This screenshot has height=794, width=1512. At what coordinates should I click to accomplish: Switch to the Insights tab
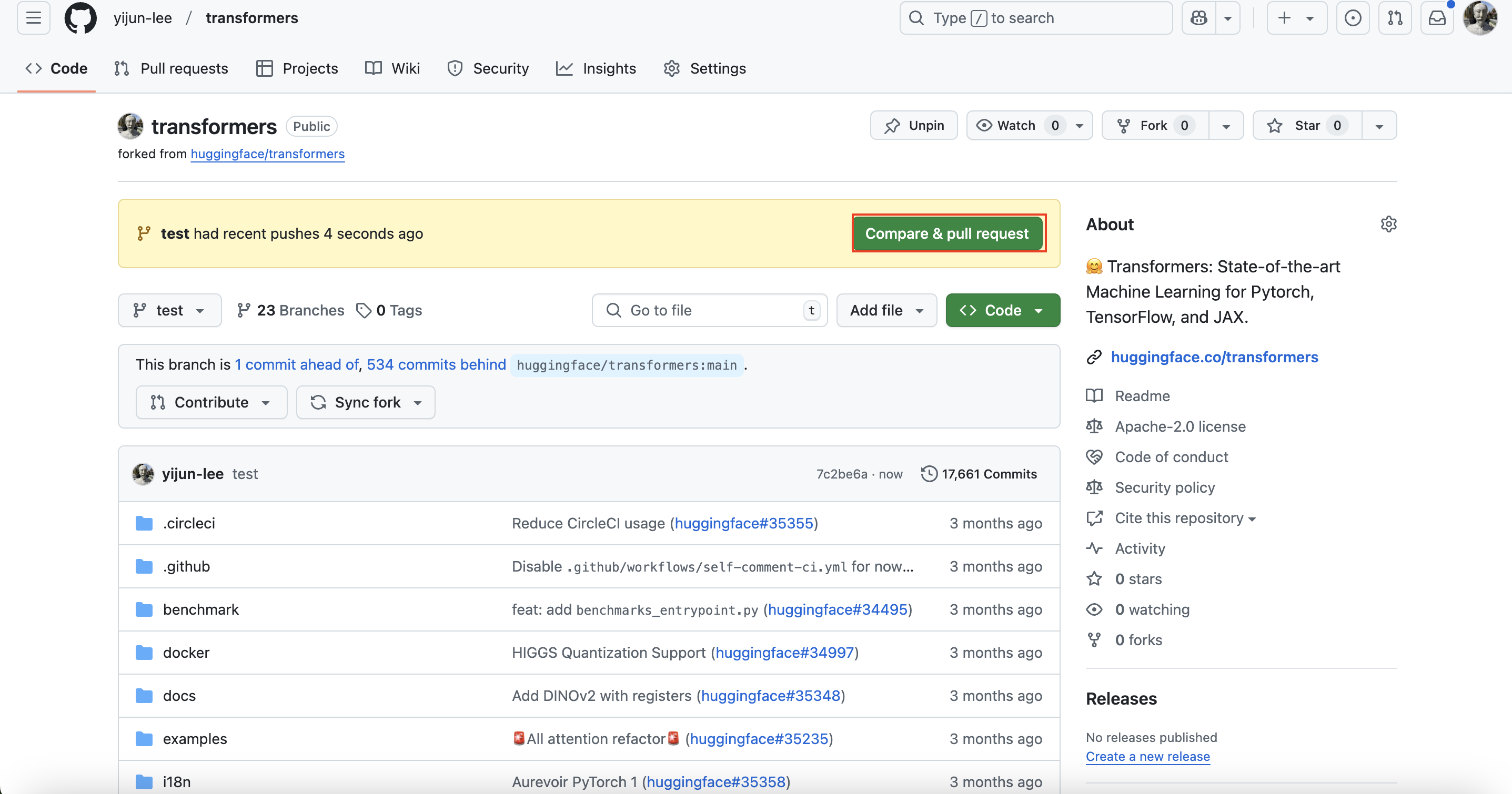click(x=596, y=68)
